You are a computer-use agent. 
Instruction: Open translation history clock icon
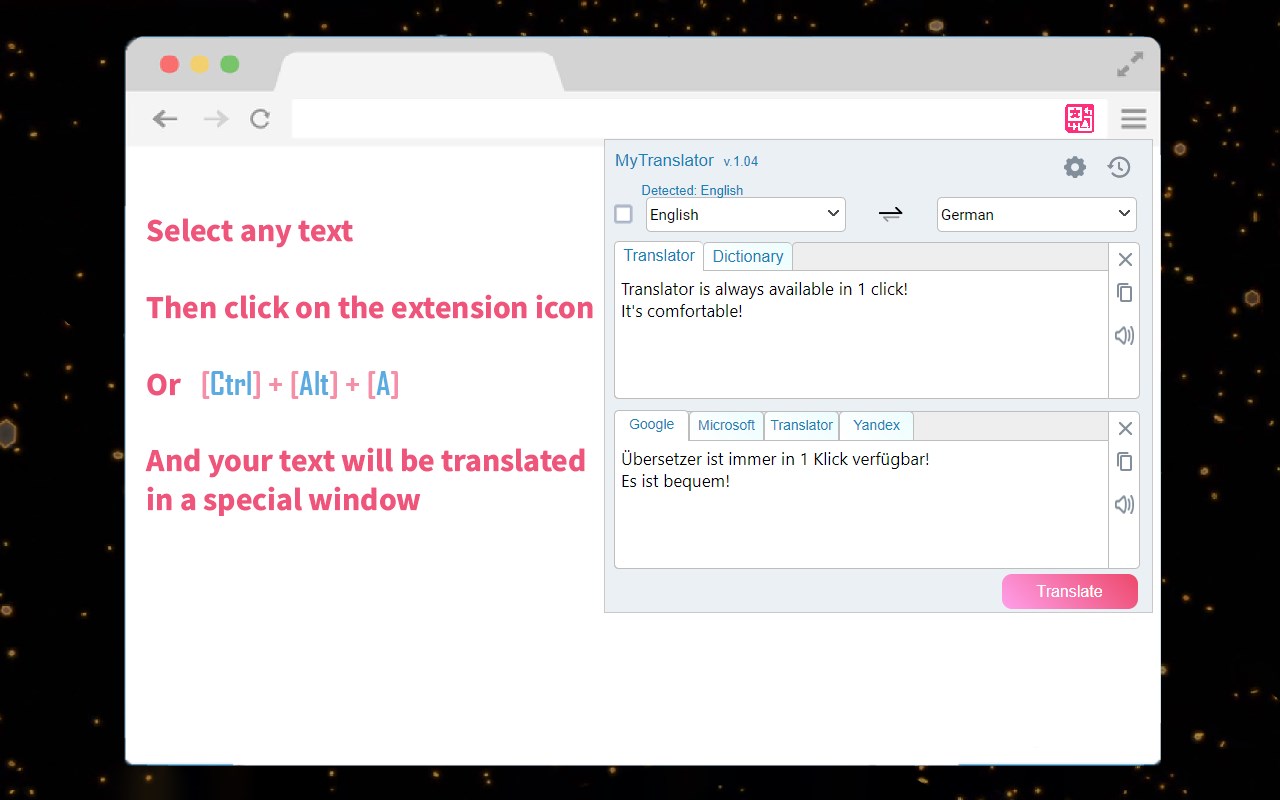pos(1119,167)
